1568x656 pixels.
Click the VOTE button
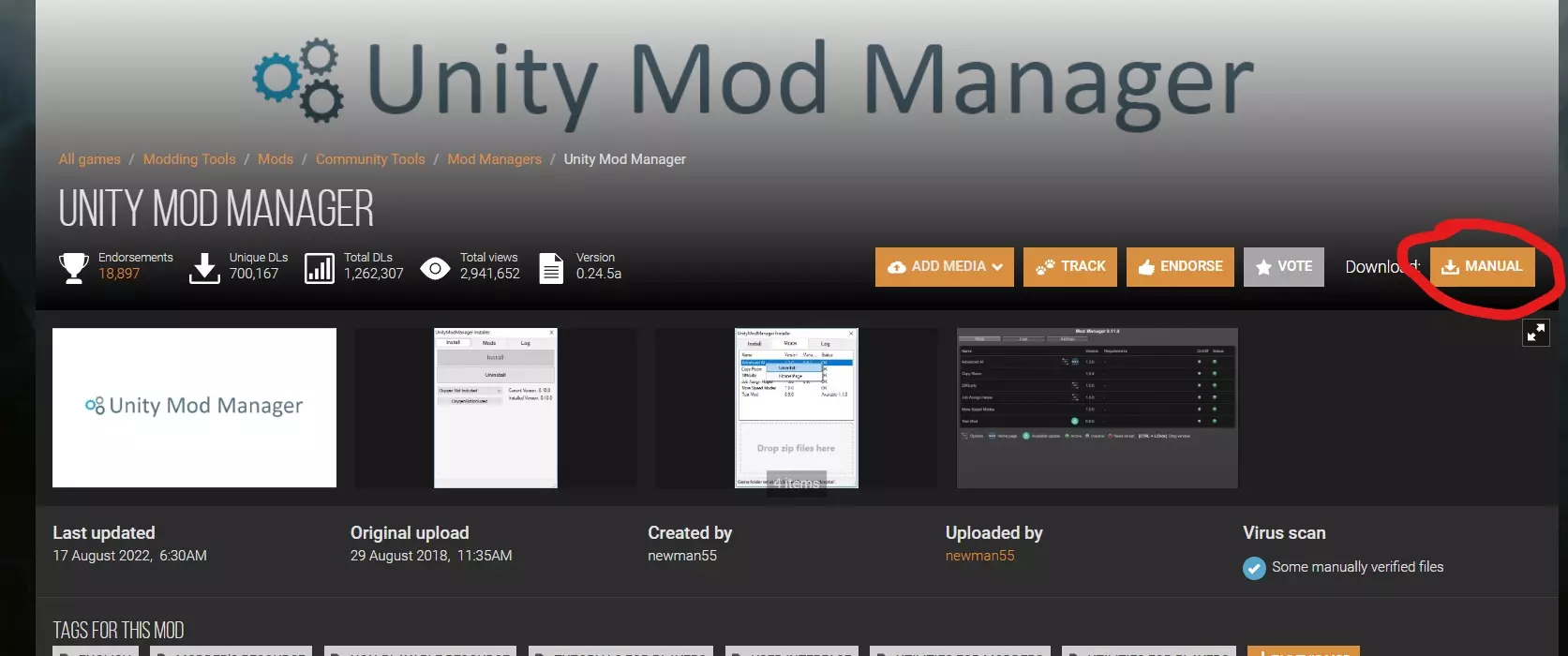[x=1284, y=266]
